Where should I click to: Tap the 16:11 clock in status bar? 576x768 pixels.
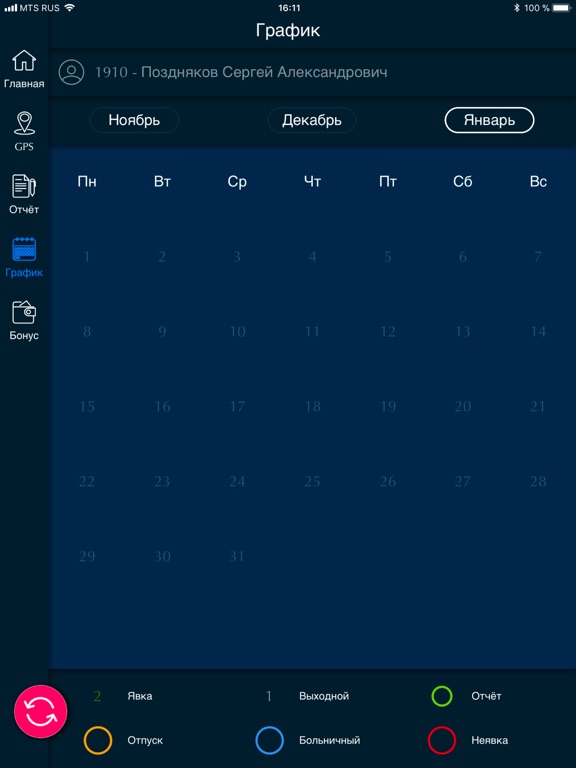[x=289, y=8]
